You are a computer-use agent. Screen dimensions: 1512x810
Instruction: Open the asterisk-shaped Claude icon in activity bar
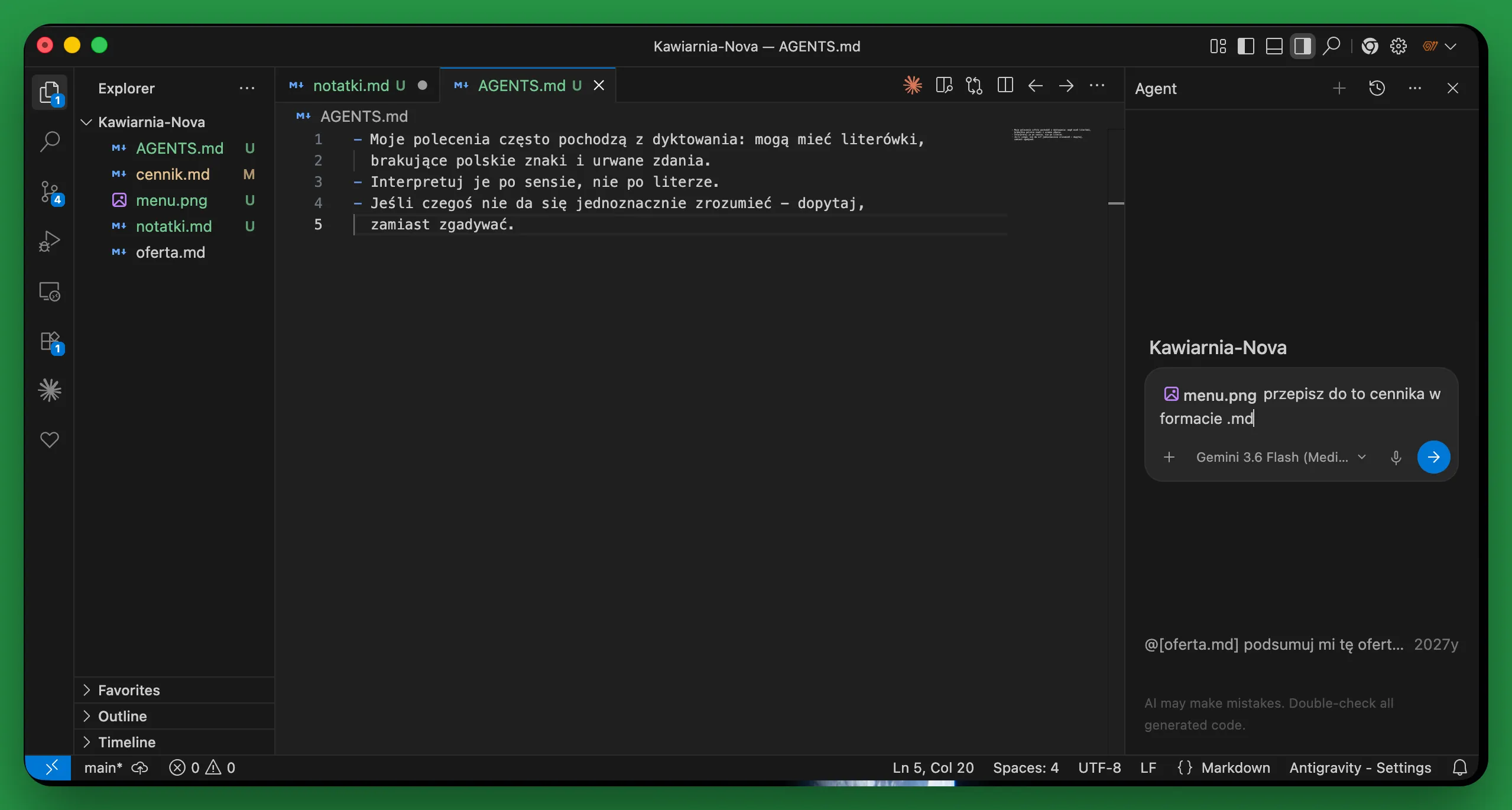[50, 390]
